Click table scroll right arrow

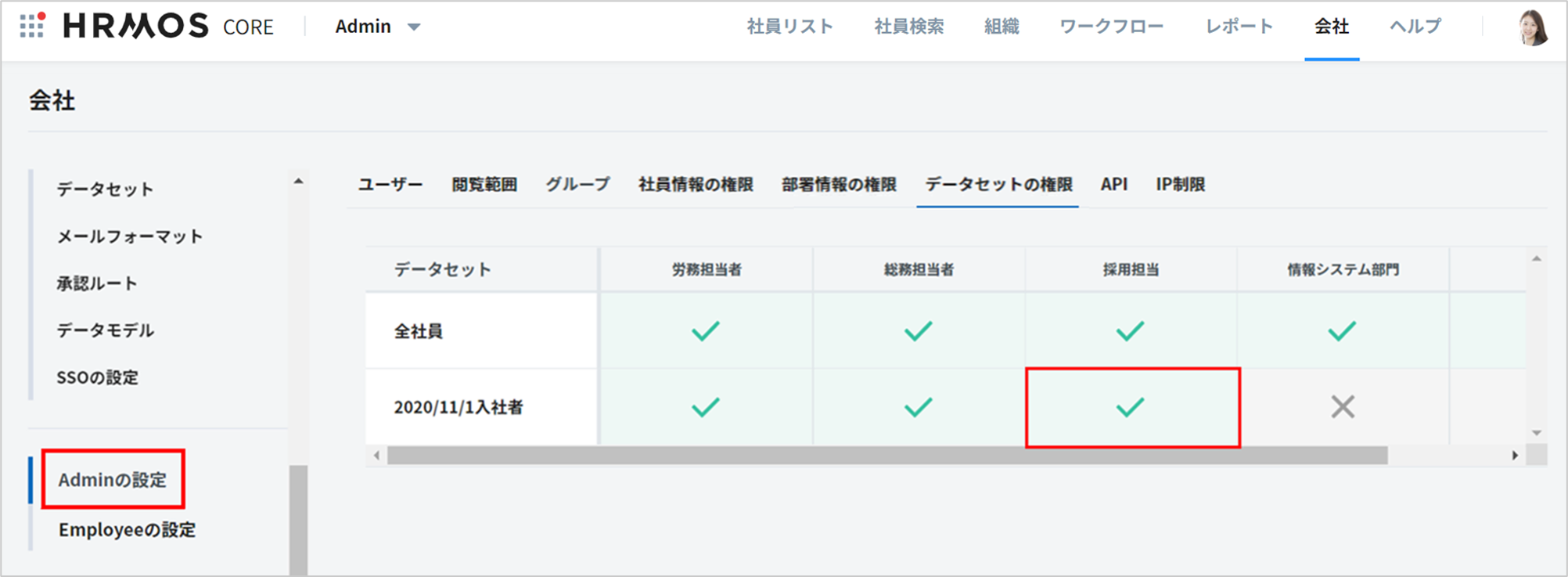[1515, 455]
